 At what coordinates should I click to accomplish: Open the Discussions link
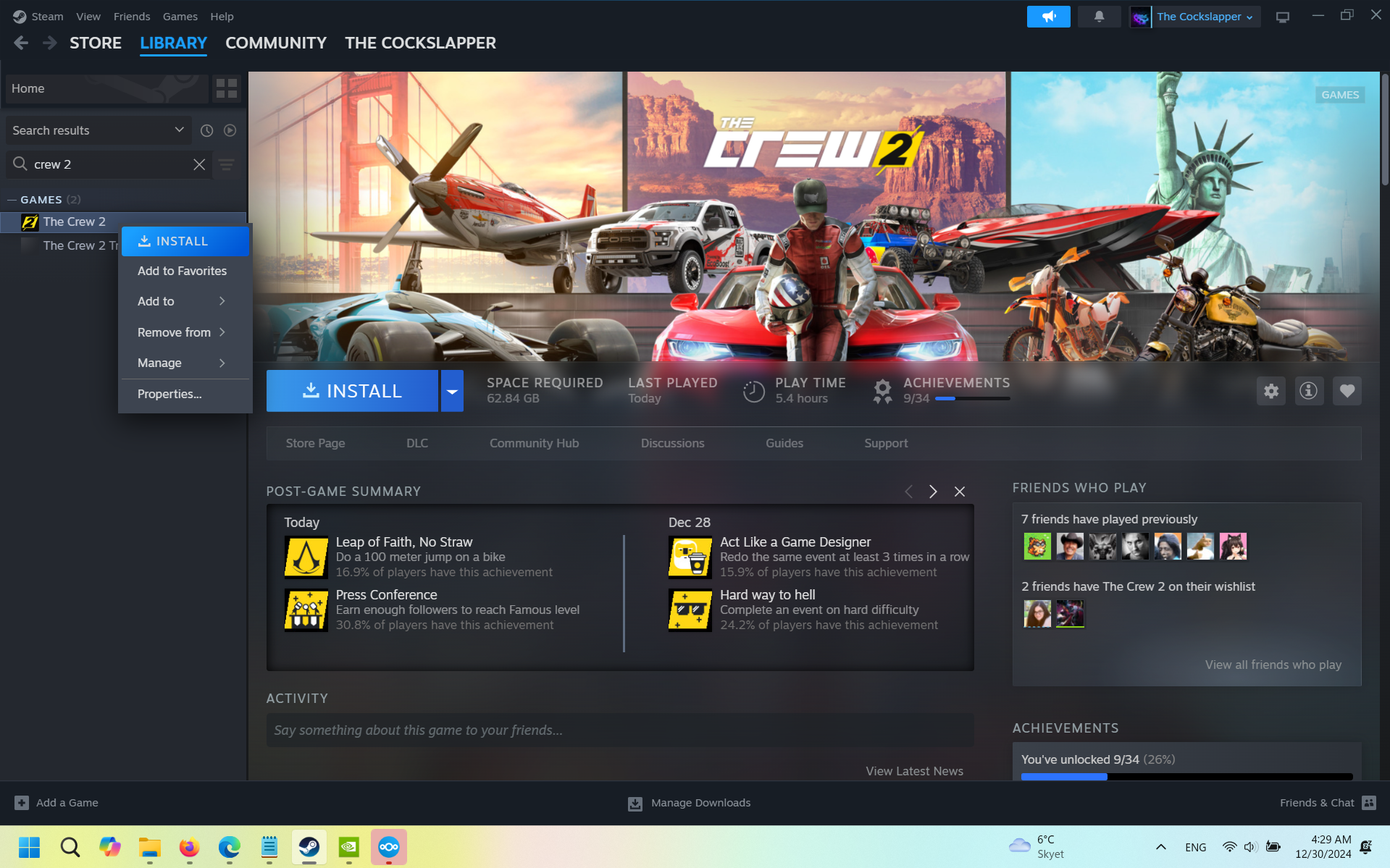[x=672, y=443]
